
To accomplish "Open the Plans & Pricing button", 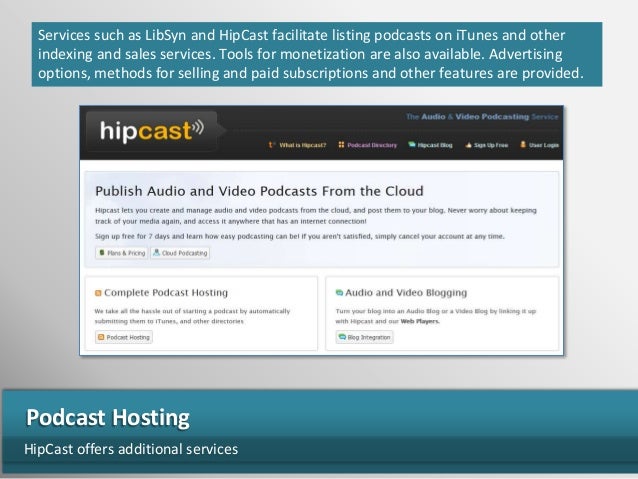I will tap(122, 253).
